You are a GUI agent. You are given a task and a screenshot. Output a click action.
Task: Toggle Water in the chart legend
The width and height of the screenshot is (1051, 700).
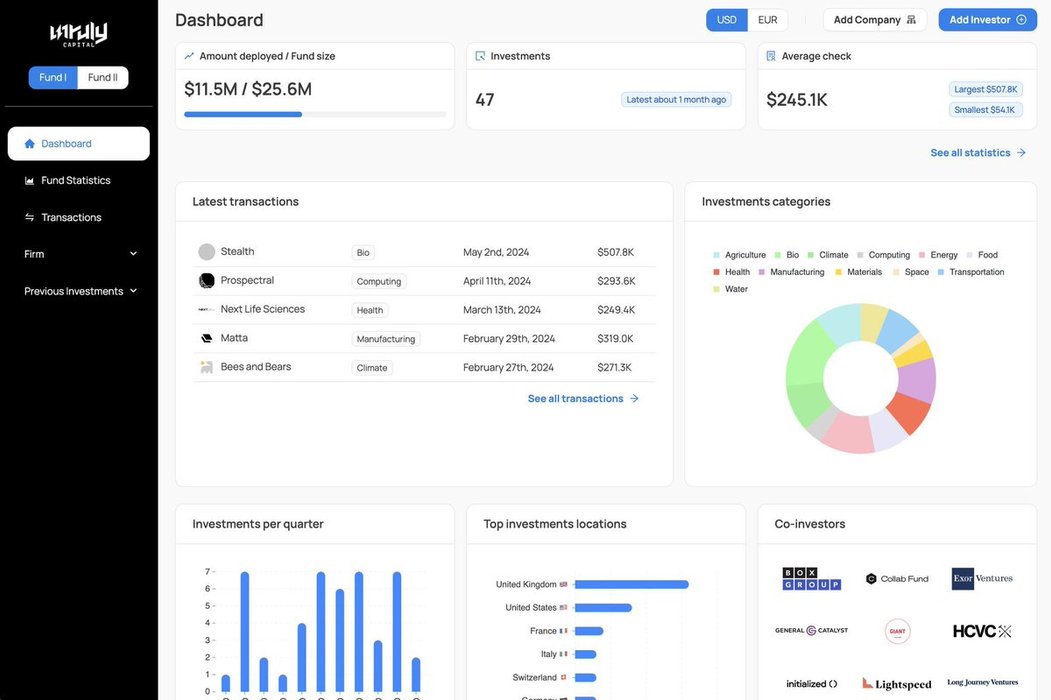[x=731, y=289]
